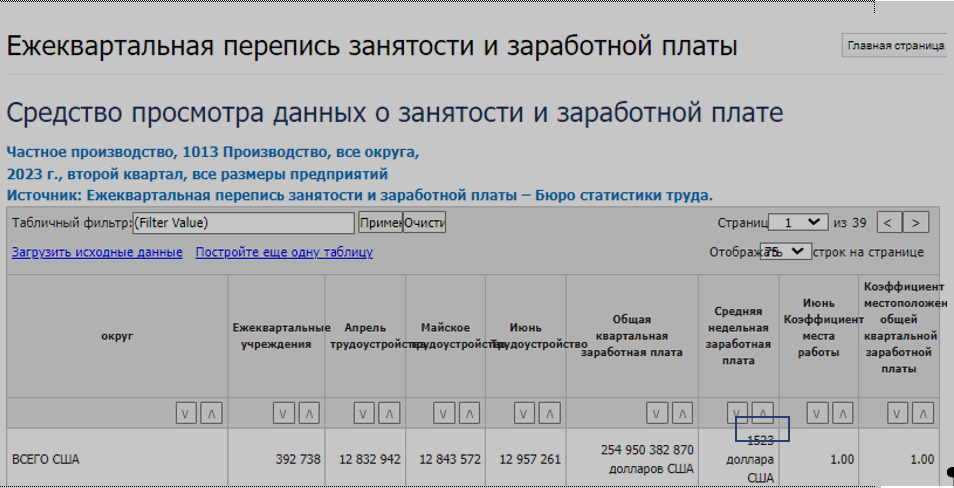Sort Общая квартальная заработная плата ascending
Image resolution: width=954 pixels, height=488 pixels.
point(681,412)
